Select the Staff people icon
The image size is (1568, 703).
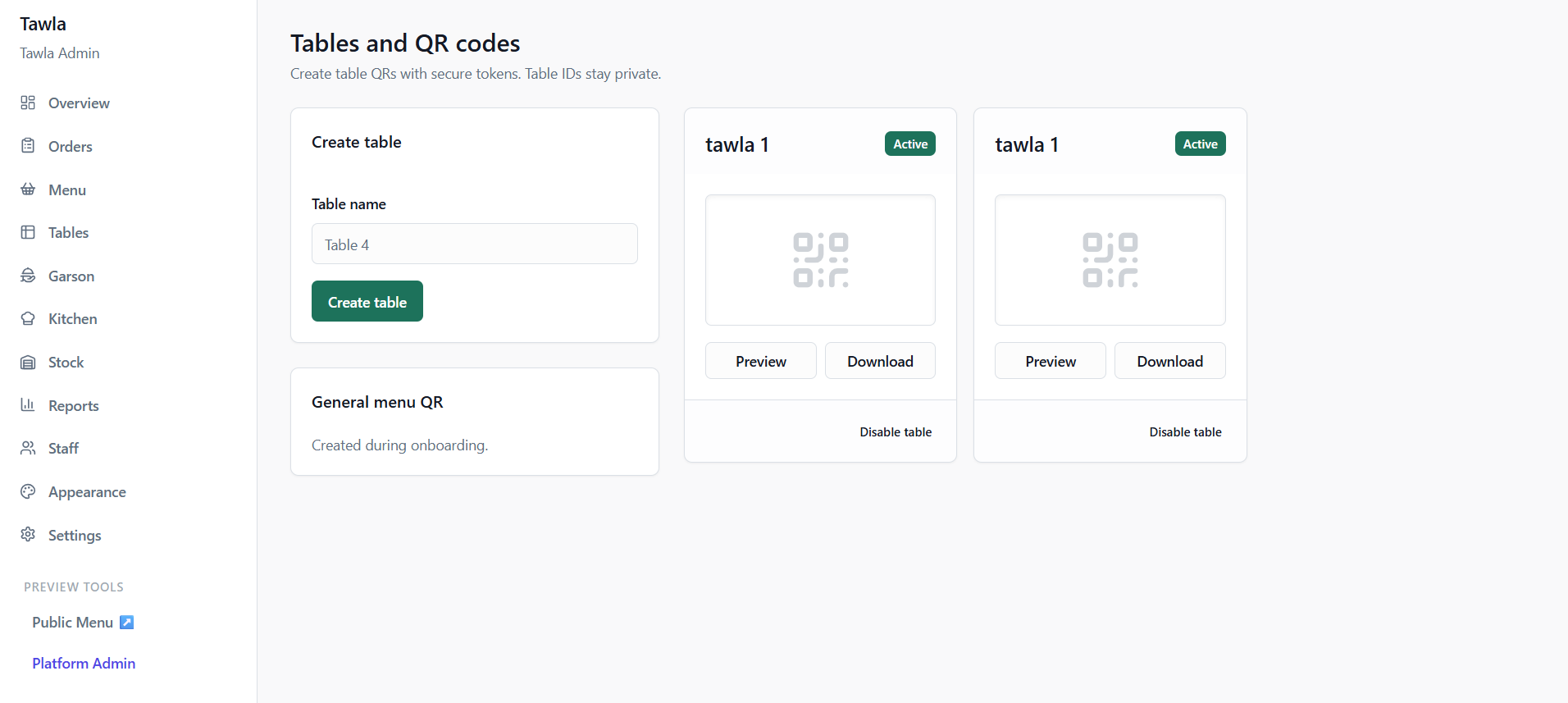point(28,448)
